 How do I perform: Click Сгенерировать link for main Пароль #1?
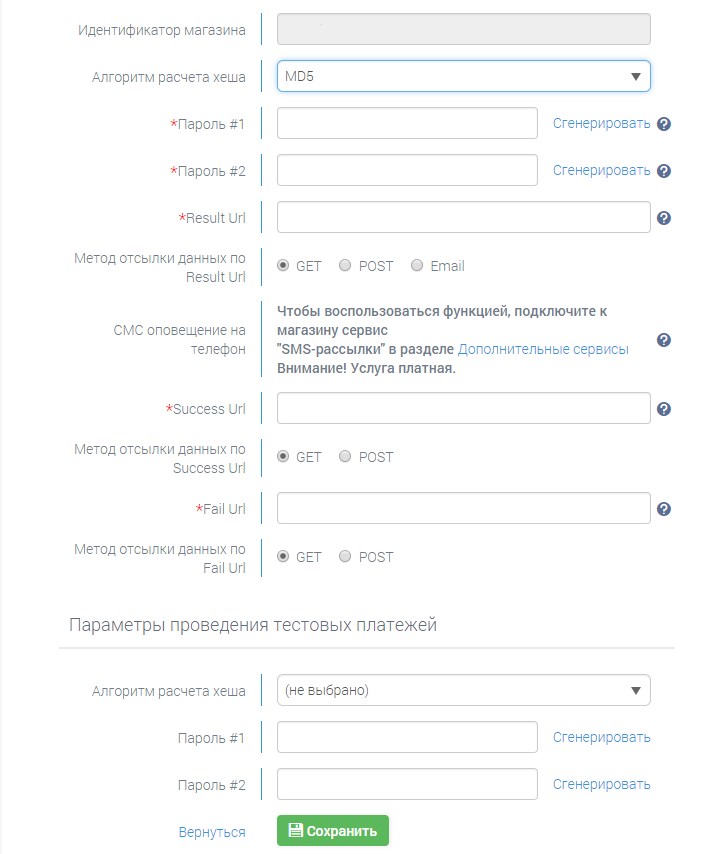[602, 124]
